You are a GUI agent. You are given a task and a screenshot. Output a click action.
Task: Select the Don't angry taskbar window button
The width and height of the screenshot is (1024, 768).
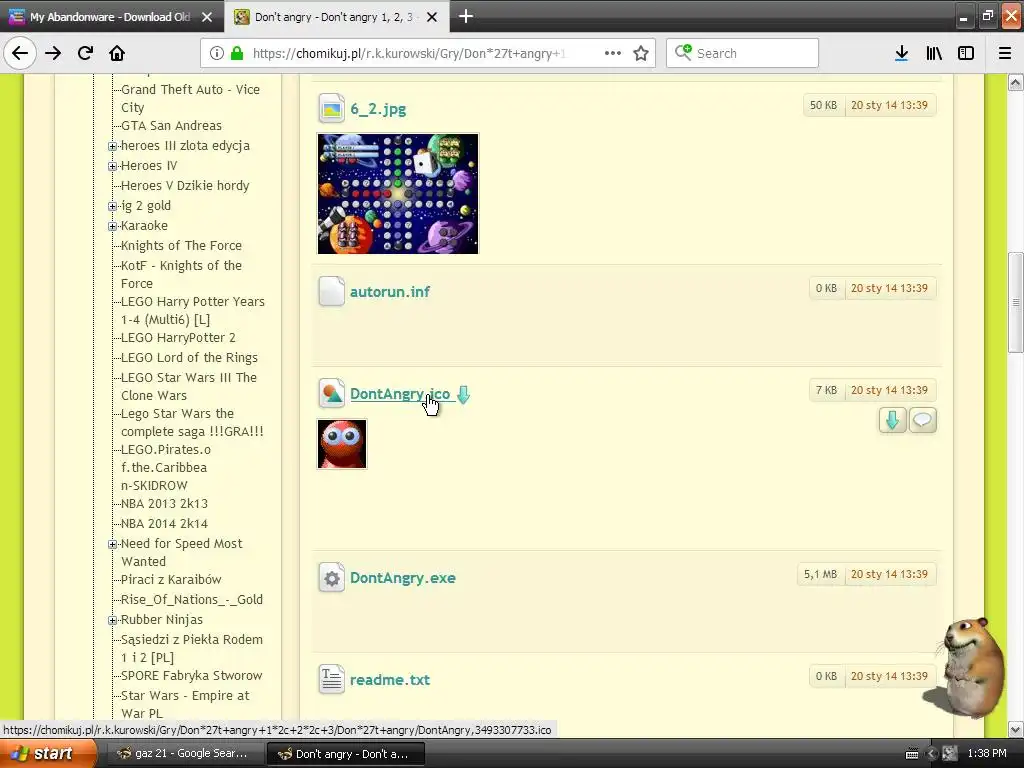(x=345, y=754)
